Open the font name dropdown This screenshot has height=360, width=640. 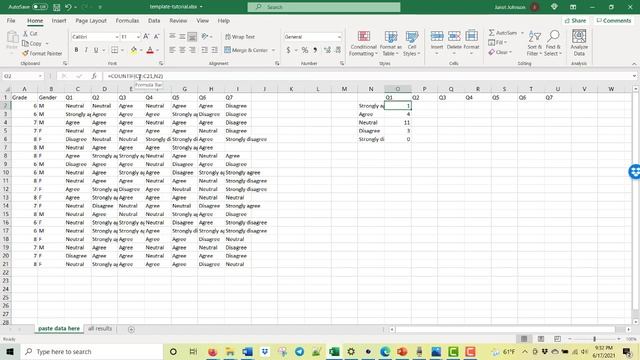click(x=116, y=37)
